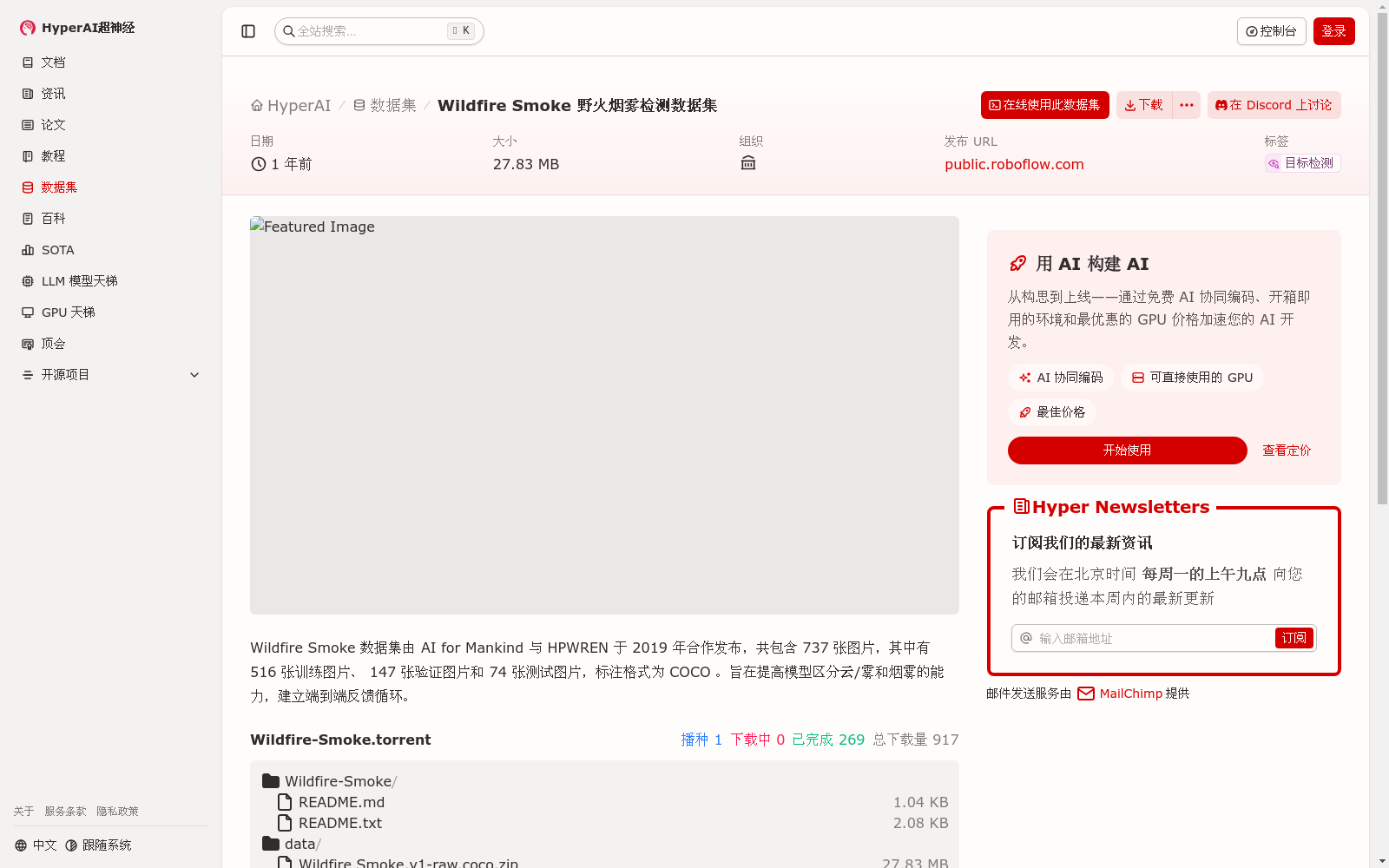Toggle the sidebar panel icon
1389x868 pixels.
pos(248,31)
